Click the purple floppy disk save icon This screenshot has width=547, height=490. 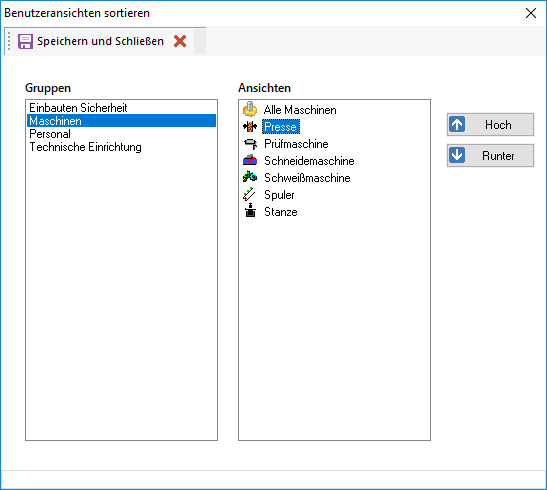point(25,41)
